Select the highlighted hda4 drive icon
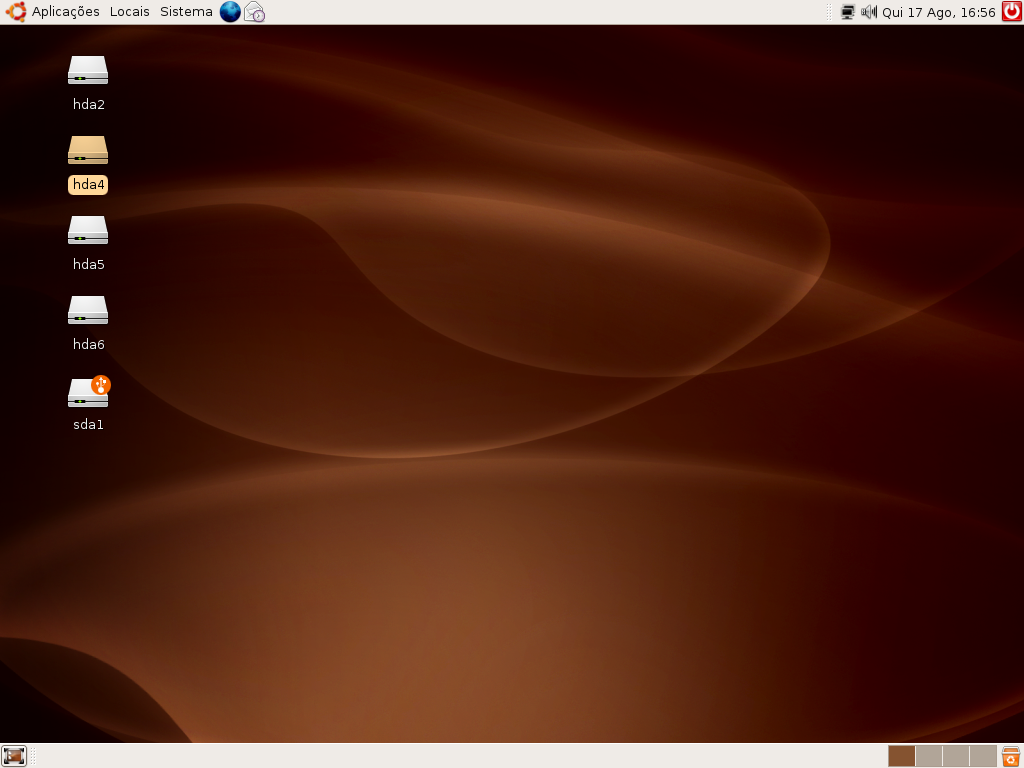Screen dimensions: 1024x768 click(x=88, y=150)
